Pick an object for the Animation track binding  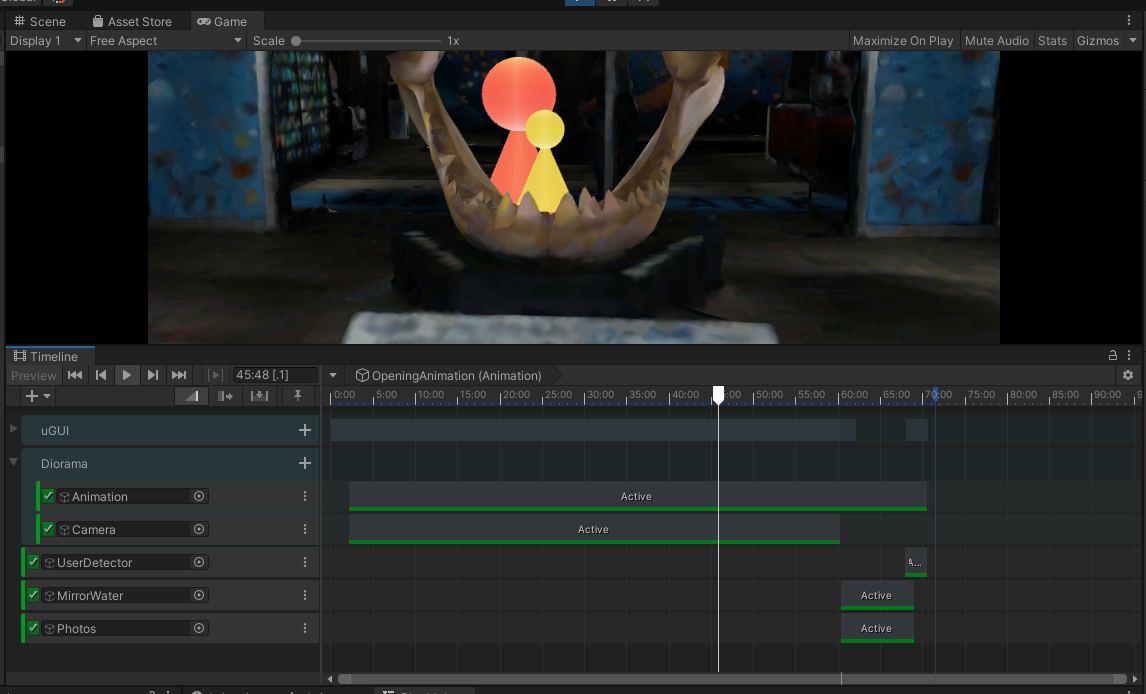(199, 496)
